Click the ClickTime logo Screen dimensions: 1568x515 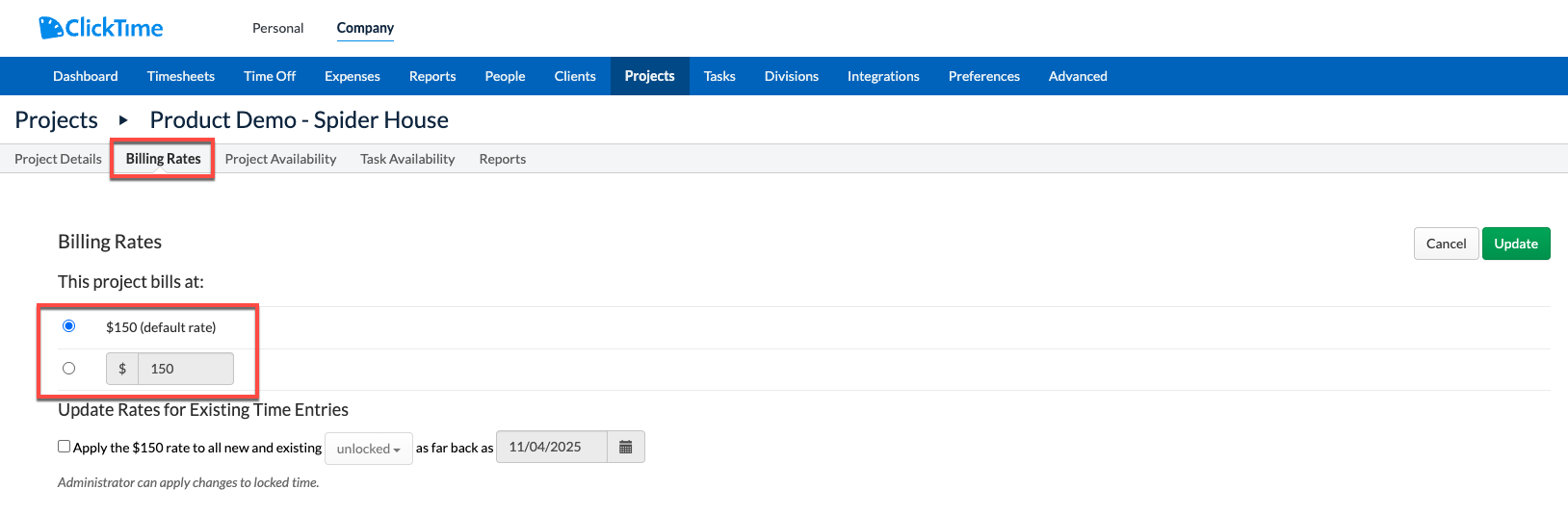[101, 28]
